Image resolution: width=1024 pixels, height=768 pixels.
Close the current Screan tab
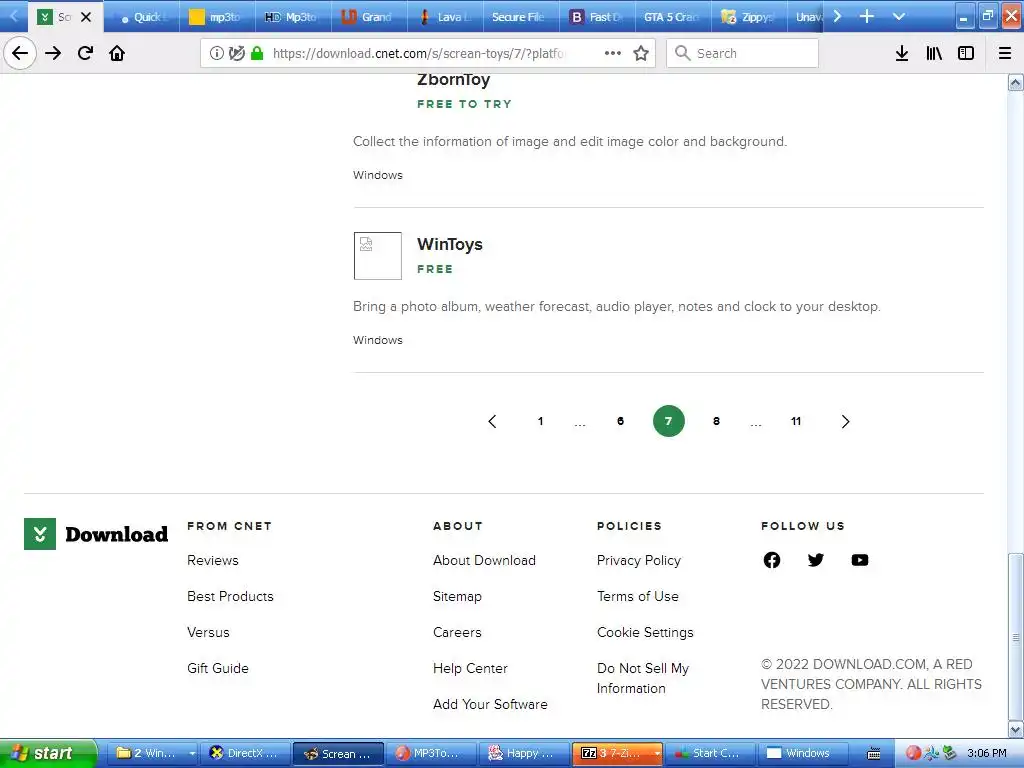(86, 17)
